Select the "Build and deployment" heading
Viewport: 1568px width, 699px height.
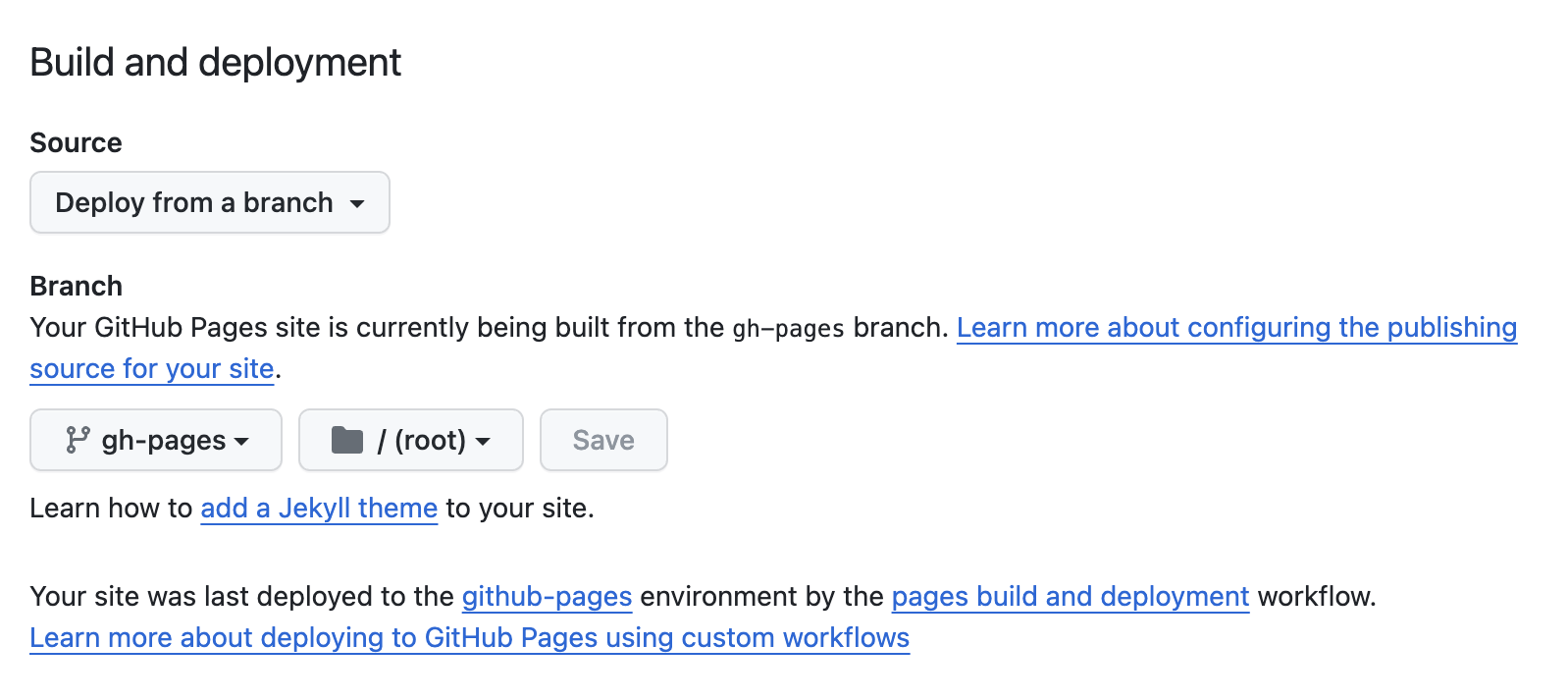(216, 63)
